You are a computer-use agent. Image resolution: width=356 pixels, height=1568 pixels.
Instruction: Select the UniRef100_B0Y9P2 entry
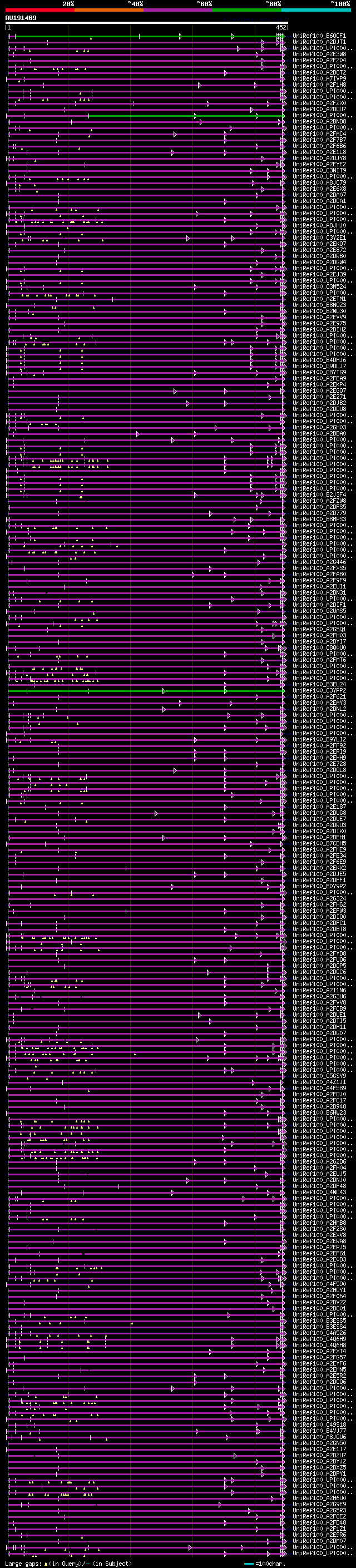click(x=319, y=886)
